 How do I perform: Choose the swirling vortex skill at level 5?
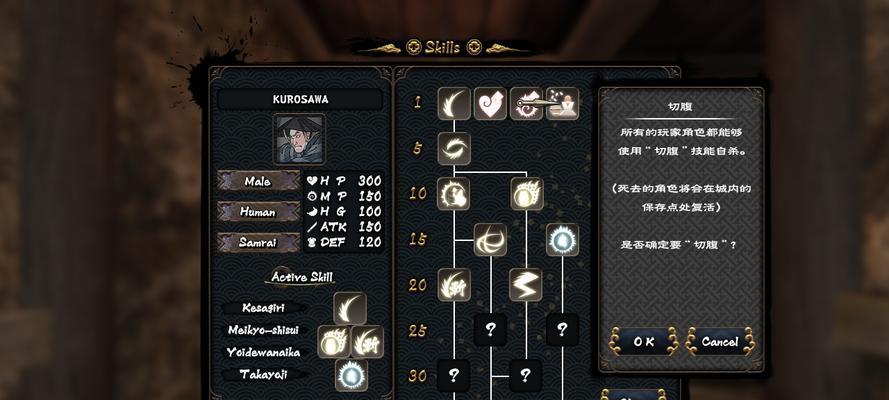pos(454,148)
